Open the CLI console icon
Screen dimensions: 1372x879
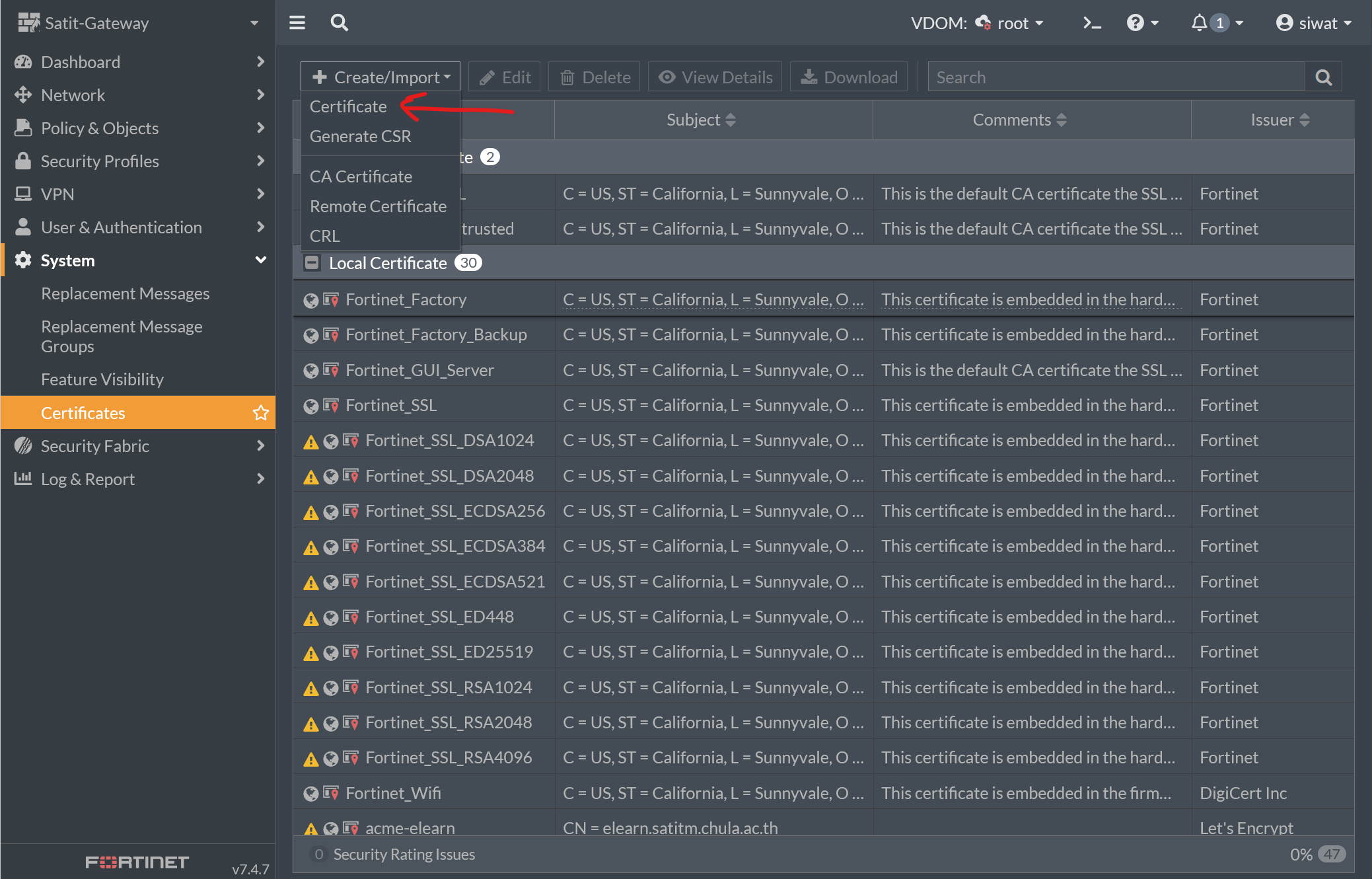tap(1092, 23)
